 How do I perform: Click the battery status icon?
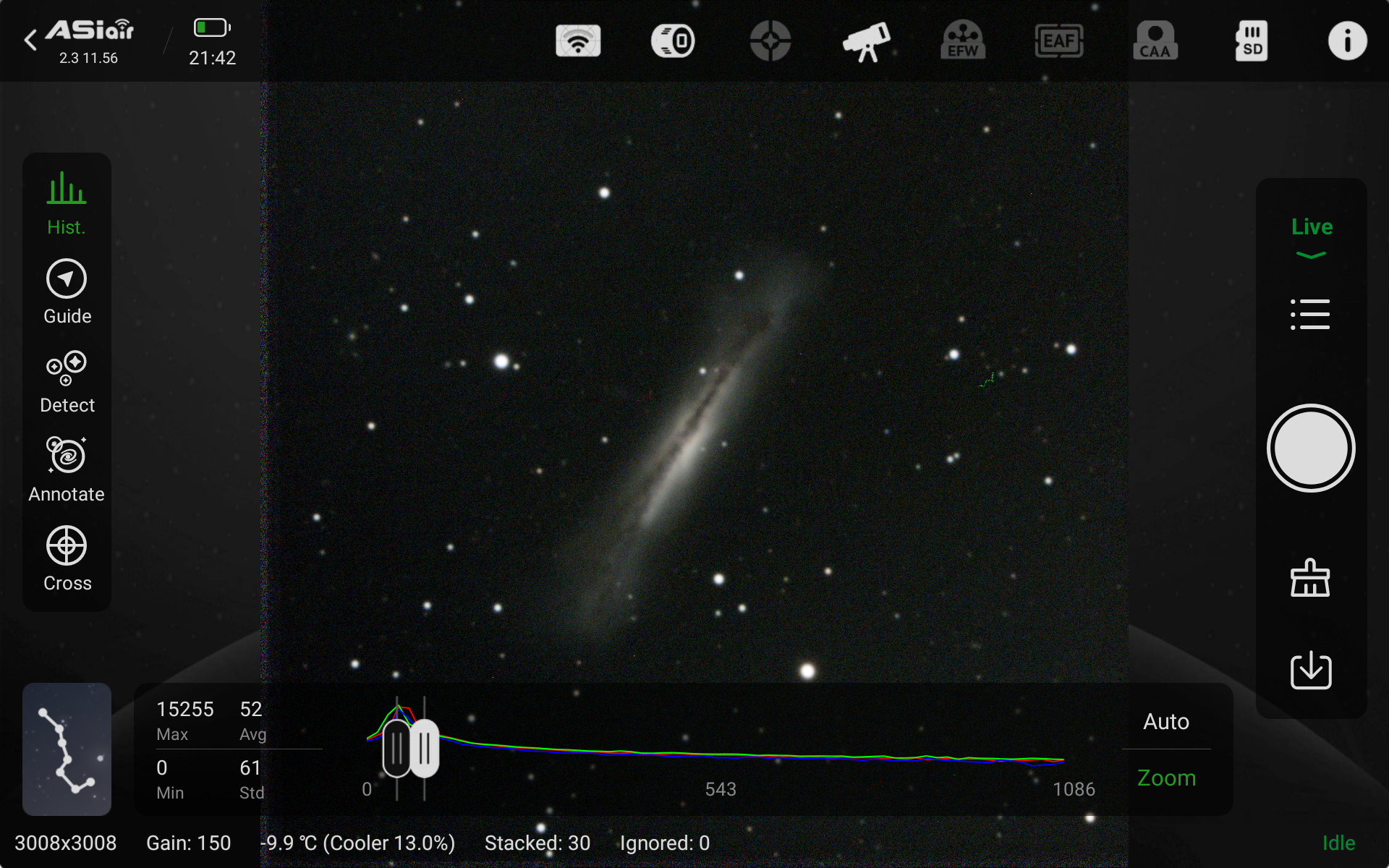[212, 27]
